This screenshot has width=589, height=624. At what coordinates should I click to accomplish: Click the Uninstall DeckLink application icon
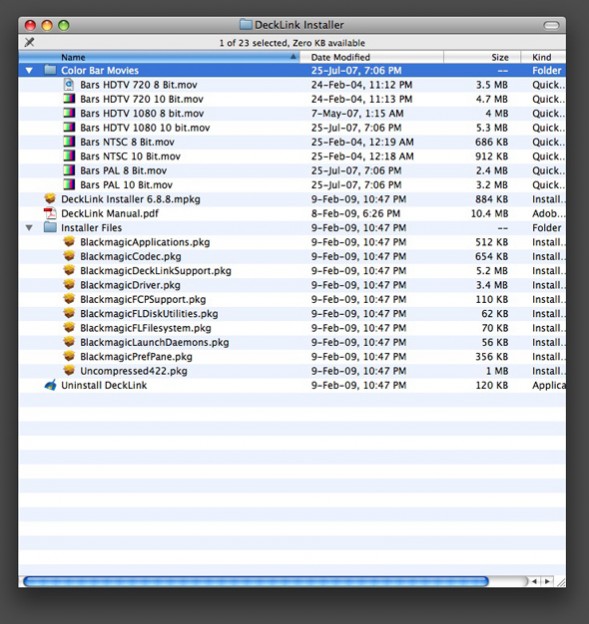point(50,385)
